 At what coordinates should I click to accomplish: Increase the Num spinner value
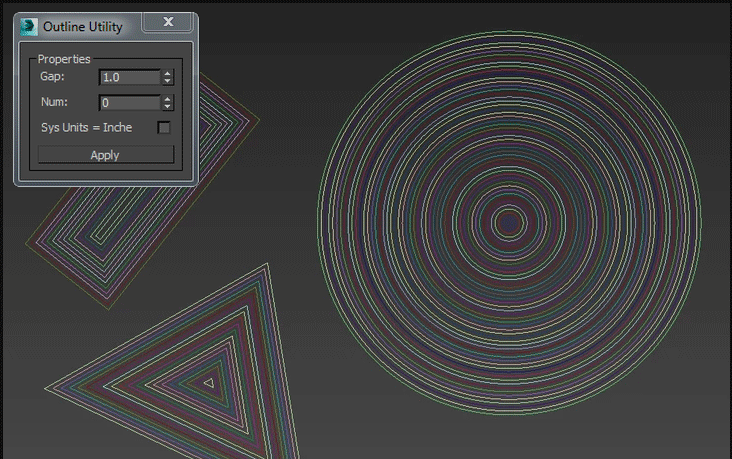(x=168, y=99)
